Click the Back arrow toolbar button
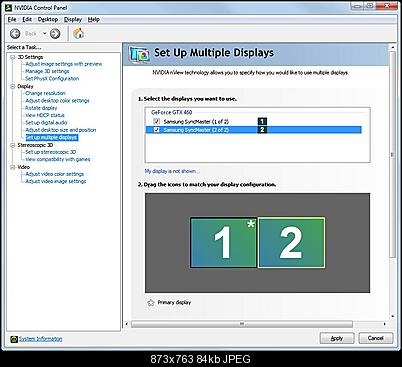 tap(15, 33)
